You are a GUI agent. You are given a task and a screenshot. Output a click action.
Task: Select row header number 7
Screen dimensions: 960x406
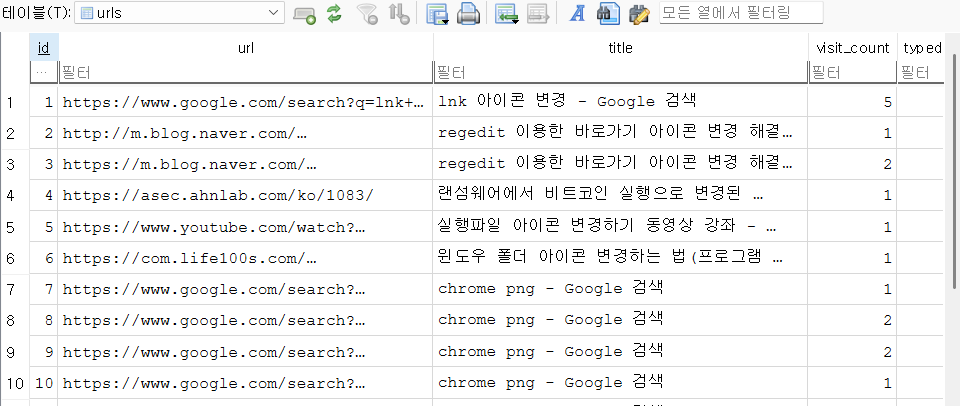[15, 289]
